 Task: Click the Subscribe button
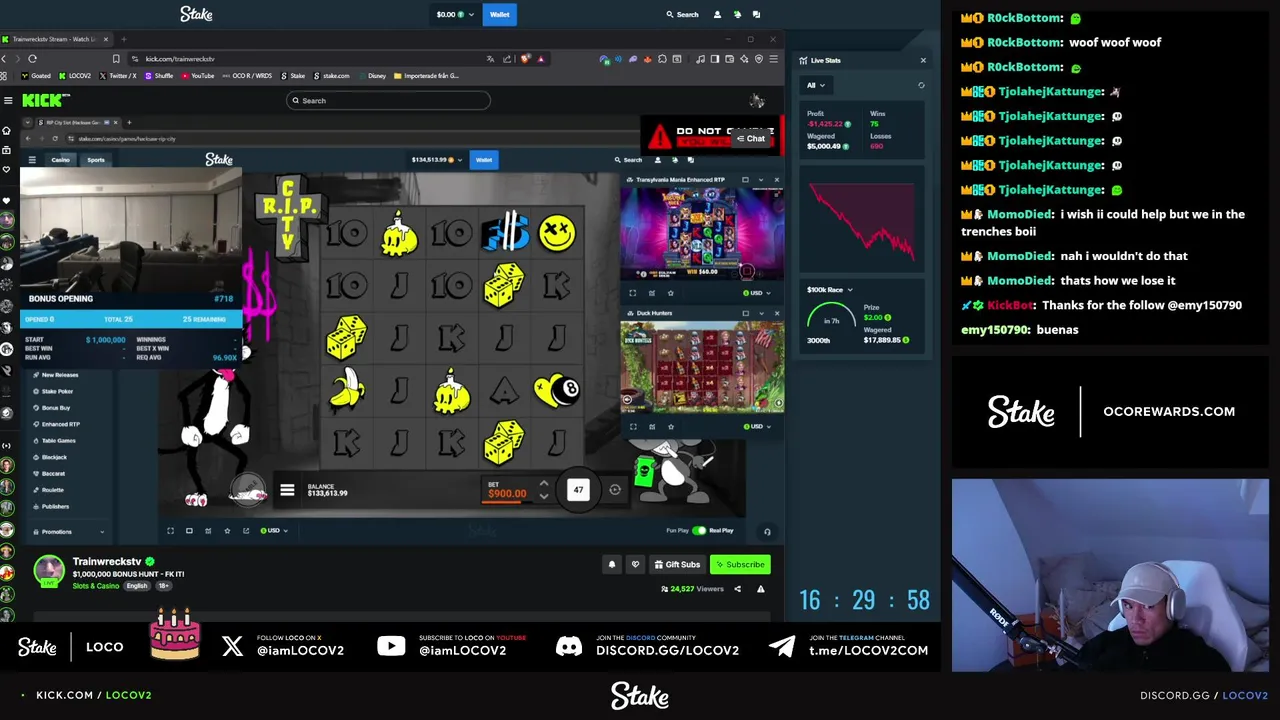(x=740, y=564)
